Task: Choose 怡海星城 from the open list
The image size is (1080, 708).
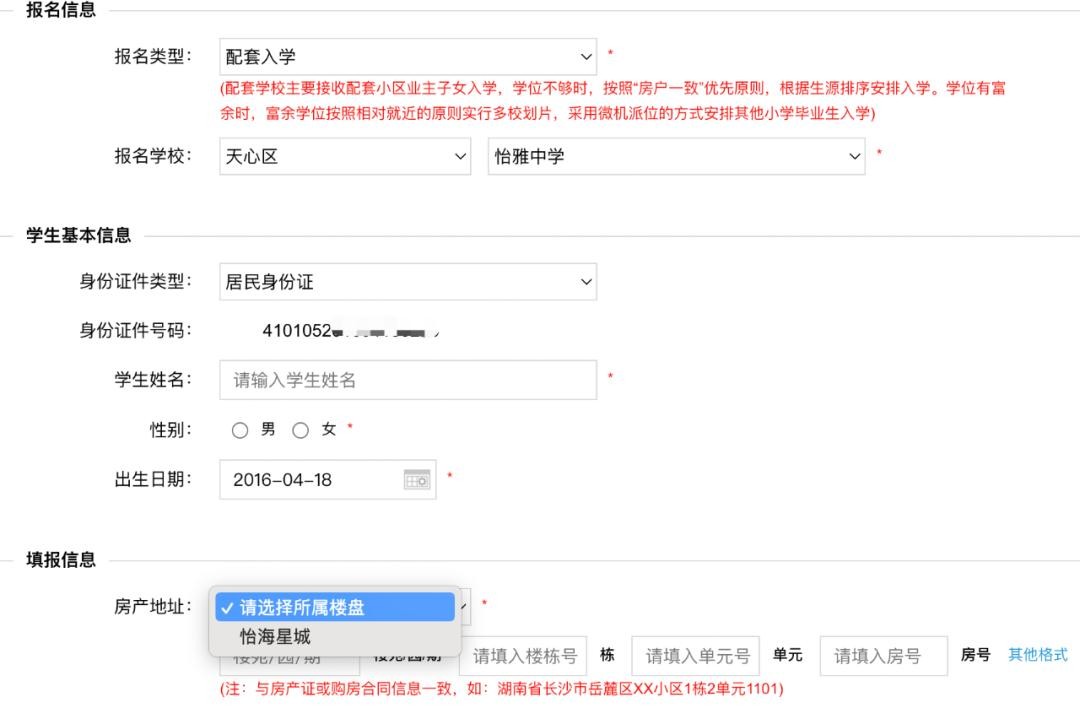Action: [x=275, y=637]
